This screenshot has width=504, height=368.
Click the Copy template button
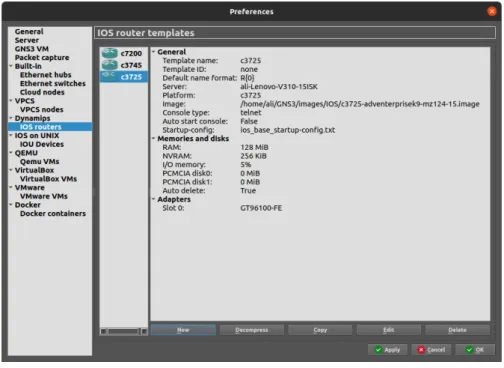tap(320, 330)
